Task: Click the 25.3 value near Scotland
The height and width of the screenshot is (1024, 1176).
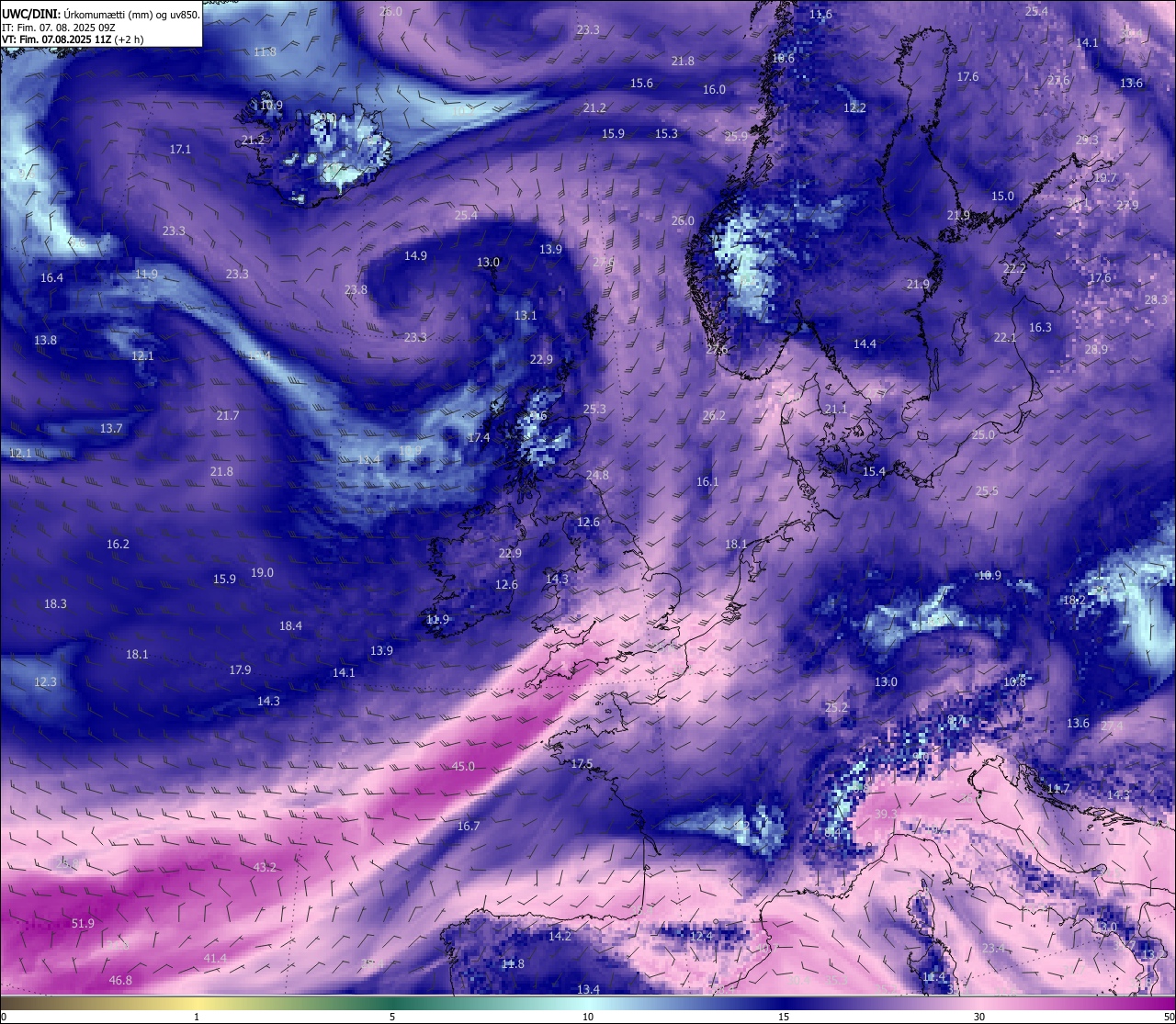Action: coord(594,410)
